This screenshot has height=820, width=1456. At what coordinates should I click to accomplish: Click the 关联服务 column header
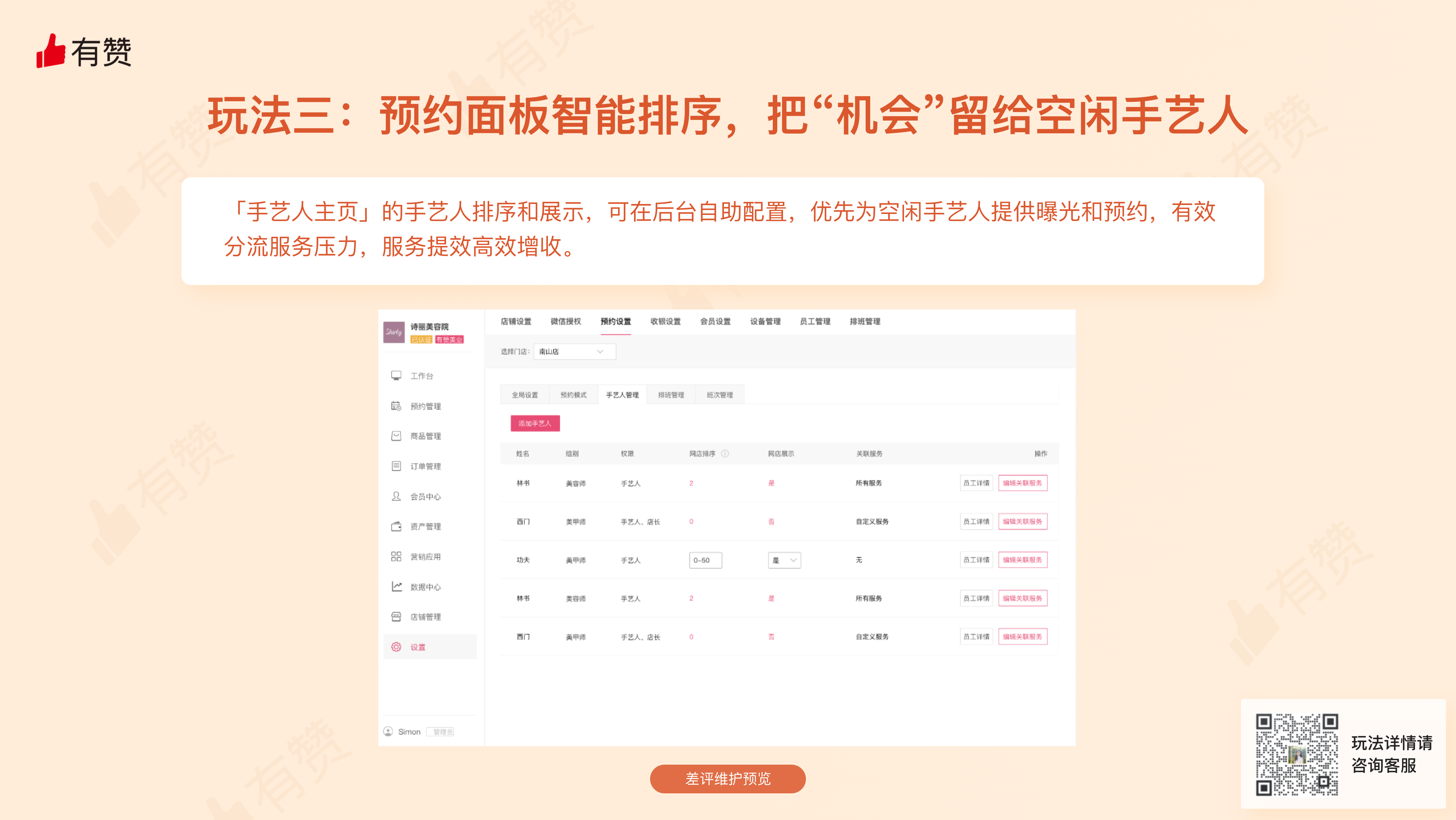pos(869,453)
